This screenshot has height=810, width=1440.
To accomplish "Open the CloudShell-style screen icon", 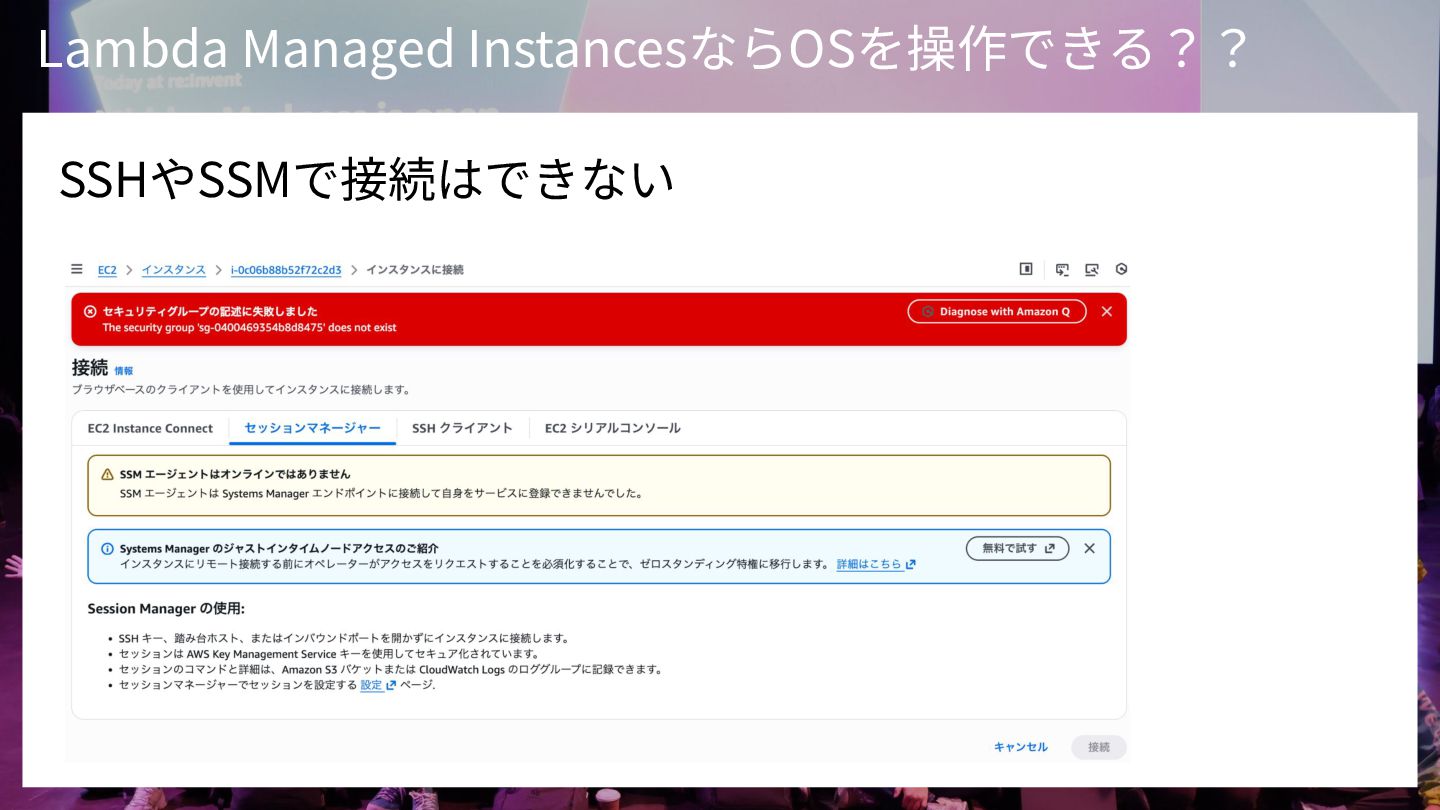I will pyautogui.click(x=1062, y=269).
